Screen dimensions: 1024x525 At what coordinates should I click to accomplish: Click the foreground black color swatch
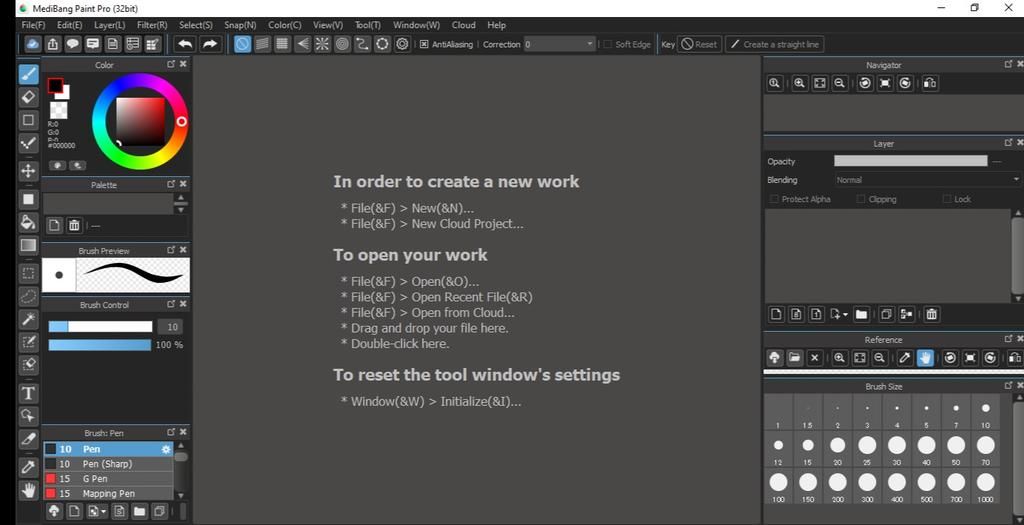[x=55, y=86]
